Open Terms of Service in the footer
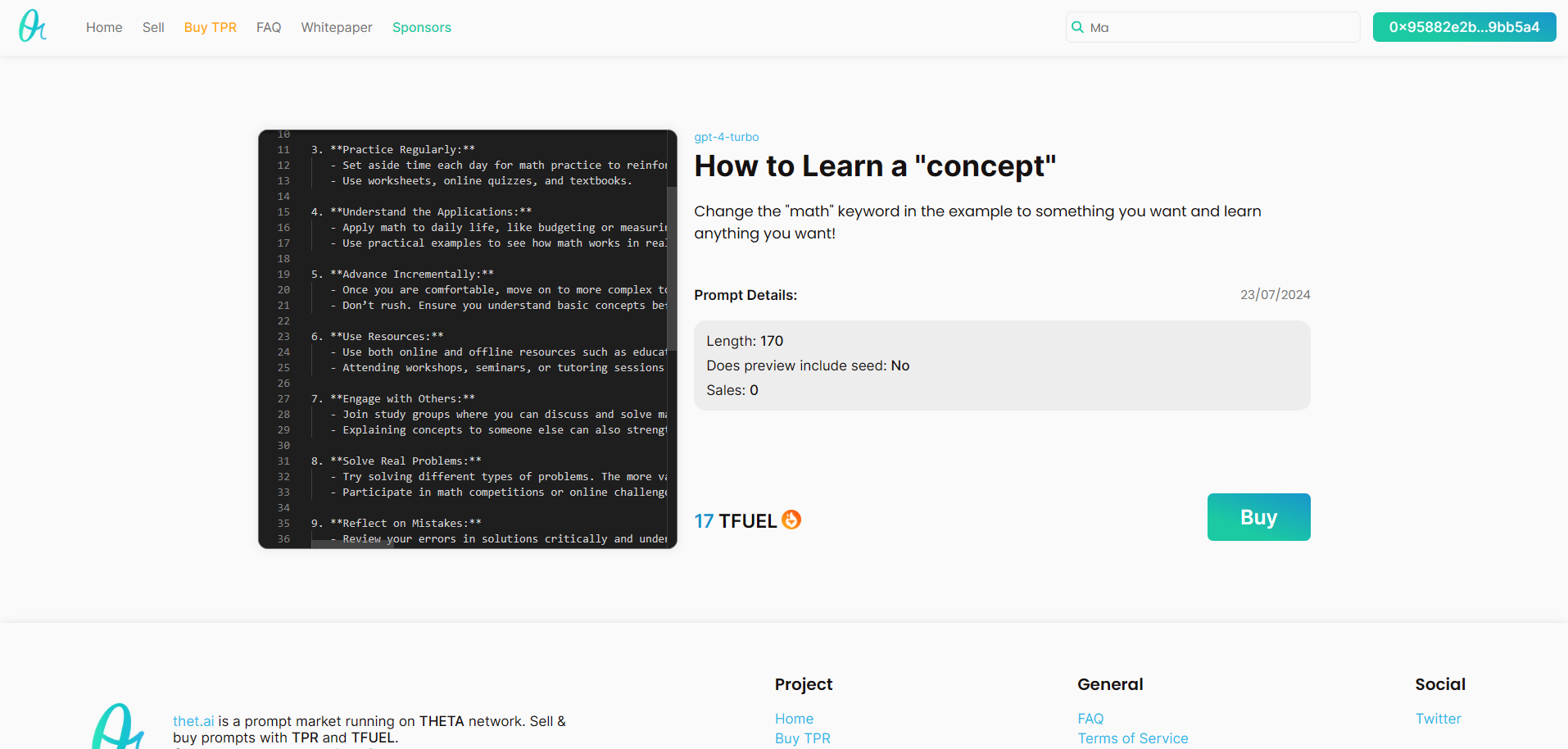 (1133, 738)
